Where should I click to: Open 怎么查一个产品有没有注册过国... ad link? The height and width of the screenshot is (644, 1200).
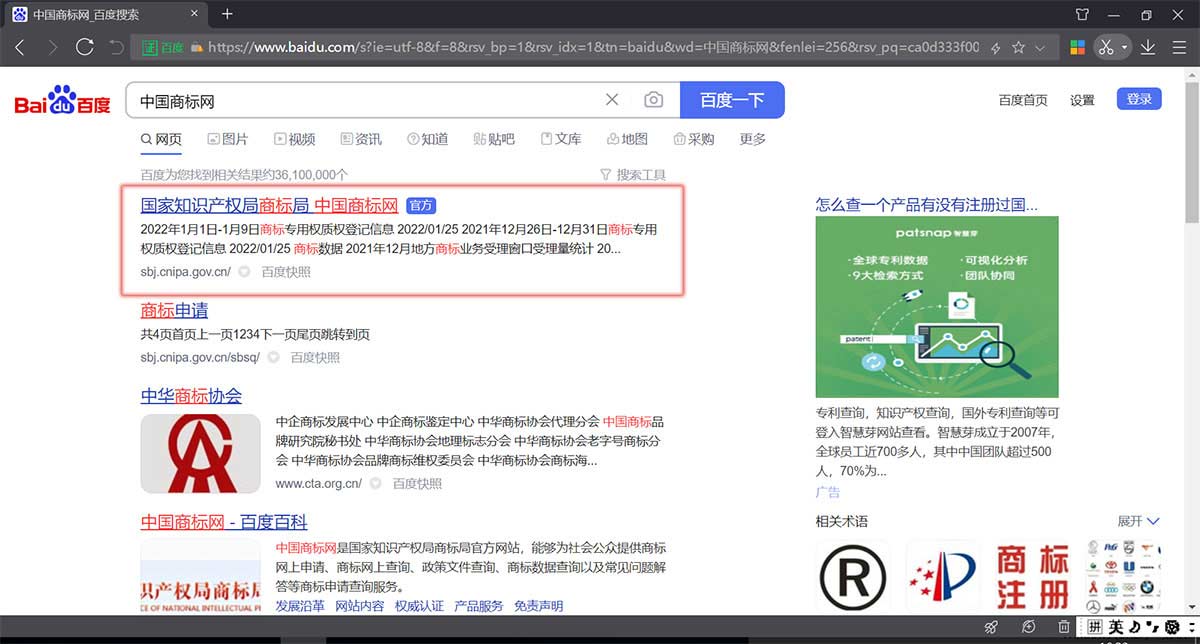[926, 204]
